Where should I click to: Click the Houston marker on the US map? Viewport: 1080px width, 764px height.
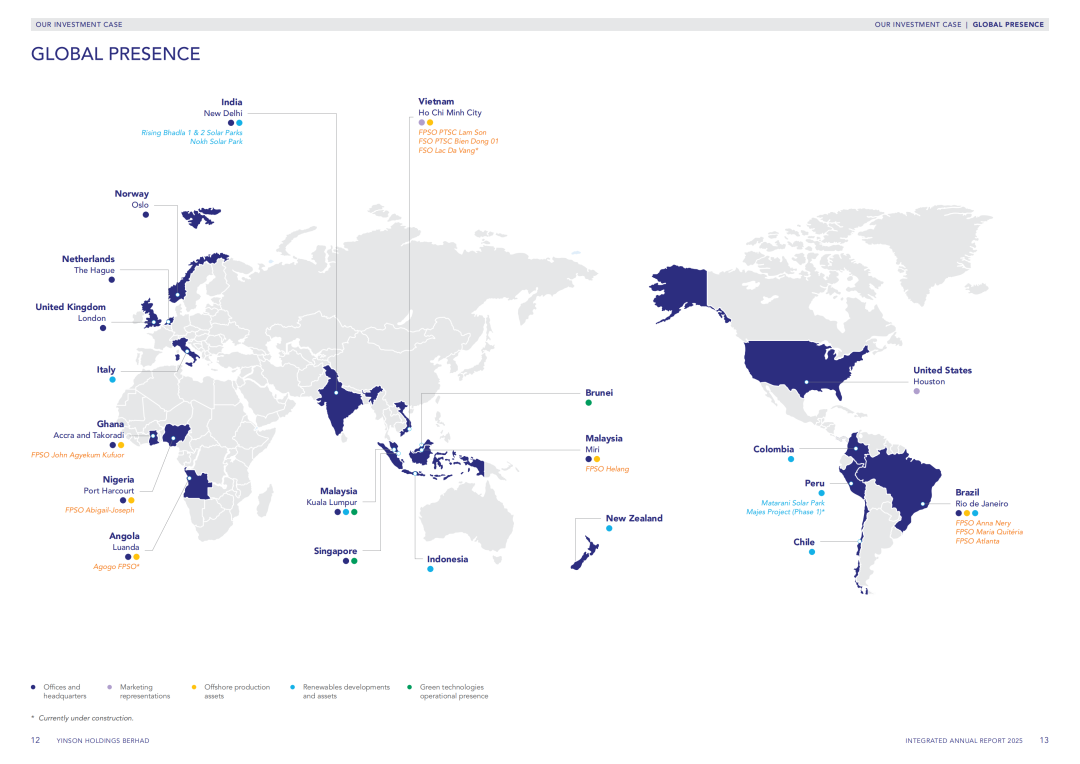pyautogui.click(x=806, y=382)
